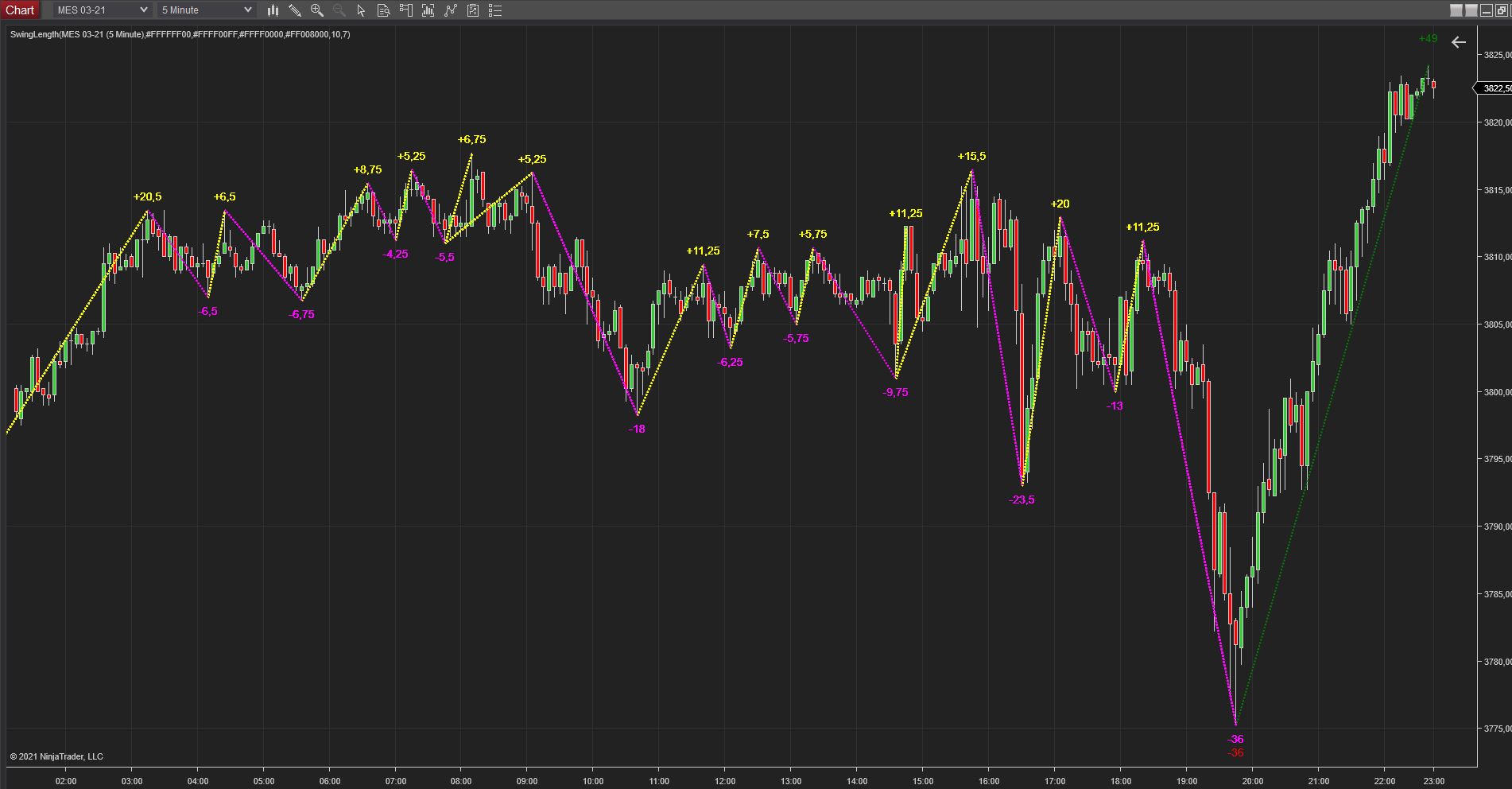Viewport: 1512px width, 789px height.
Task: Click the green +49 swing label
Action: coord(1428,38)
